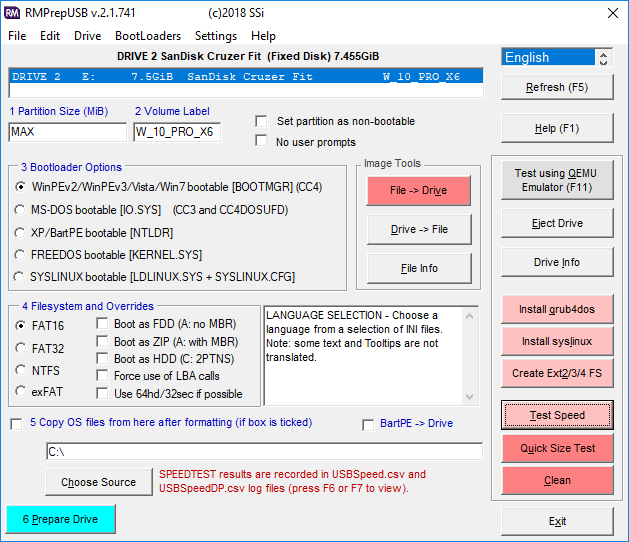629x542 pixels.
Task: Open the BootLoaders menu
Action: (148, 35)
